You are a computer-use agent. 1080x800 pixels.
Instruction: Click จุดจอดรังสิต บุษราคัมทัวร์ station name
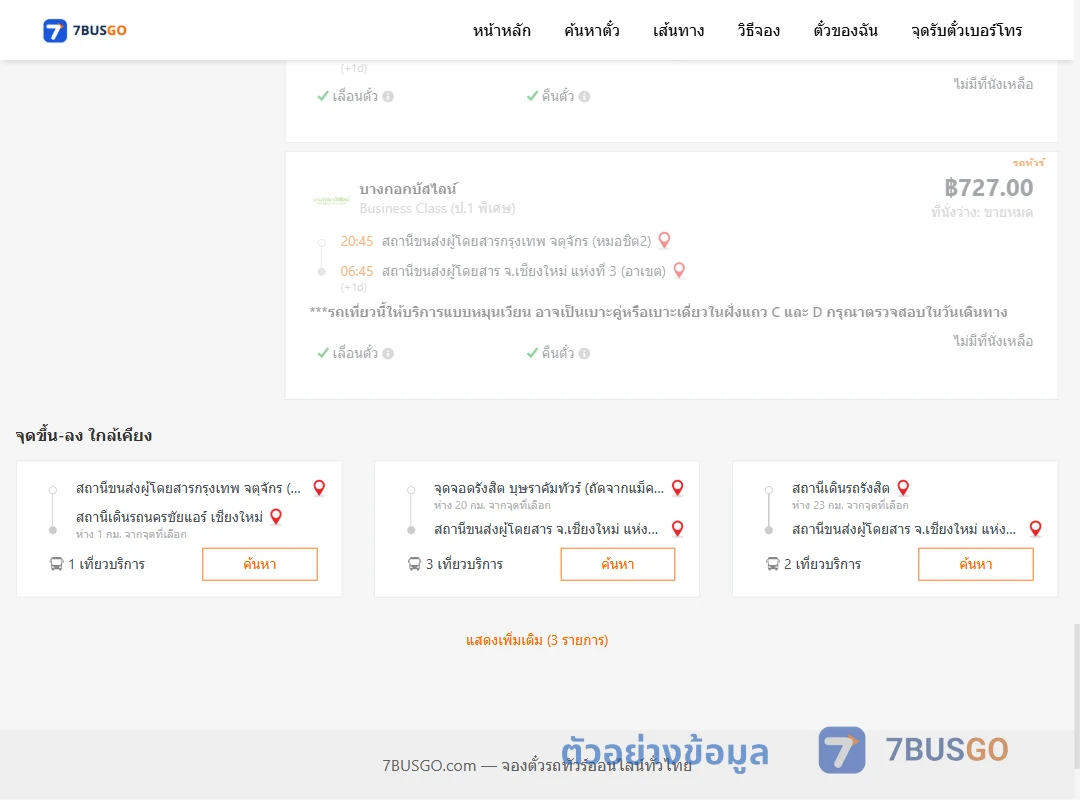pos(549,488)
